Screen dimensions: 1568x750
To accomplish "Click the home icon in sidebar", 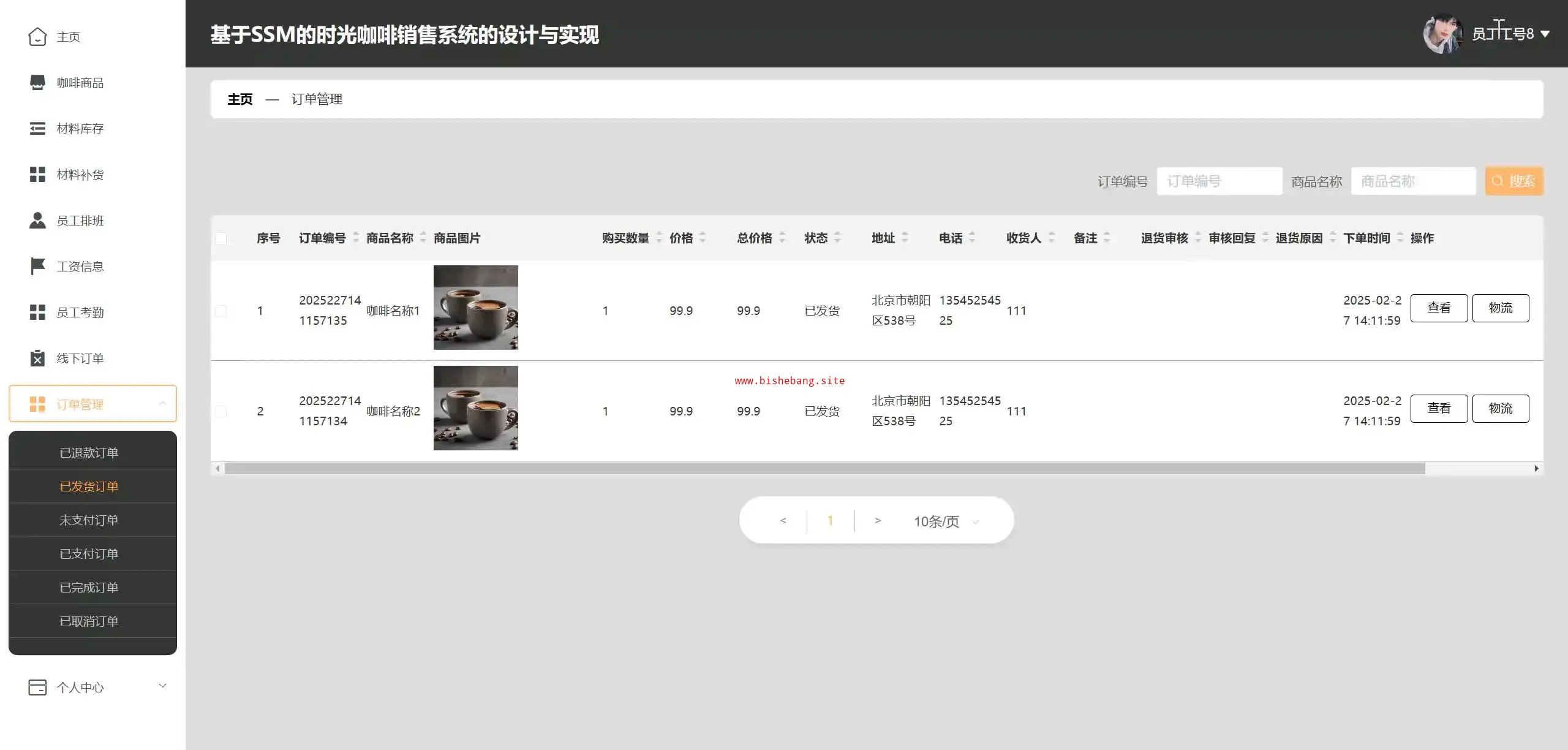I will point(37,37).
